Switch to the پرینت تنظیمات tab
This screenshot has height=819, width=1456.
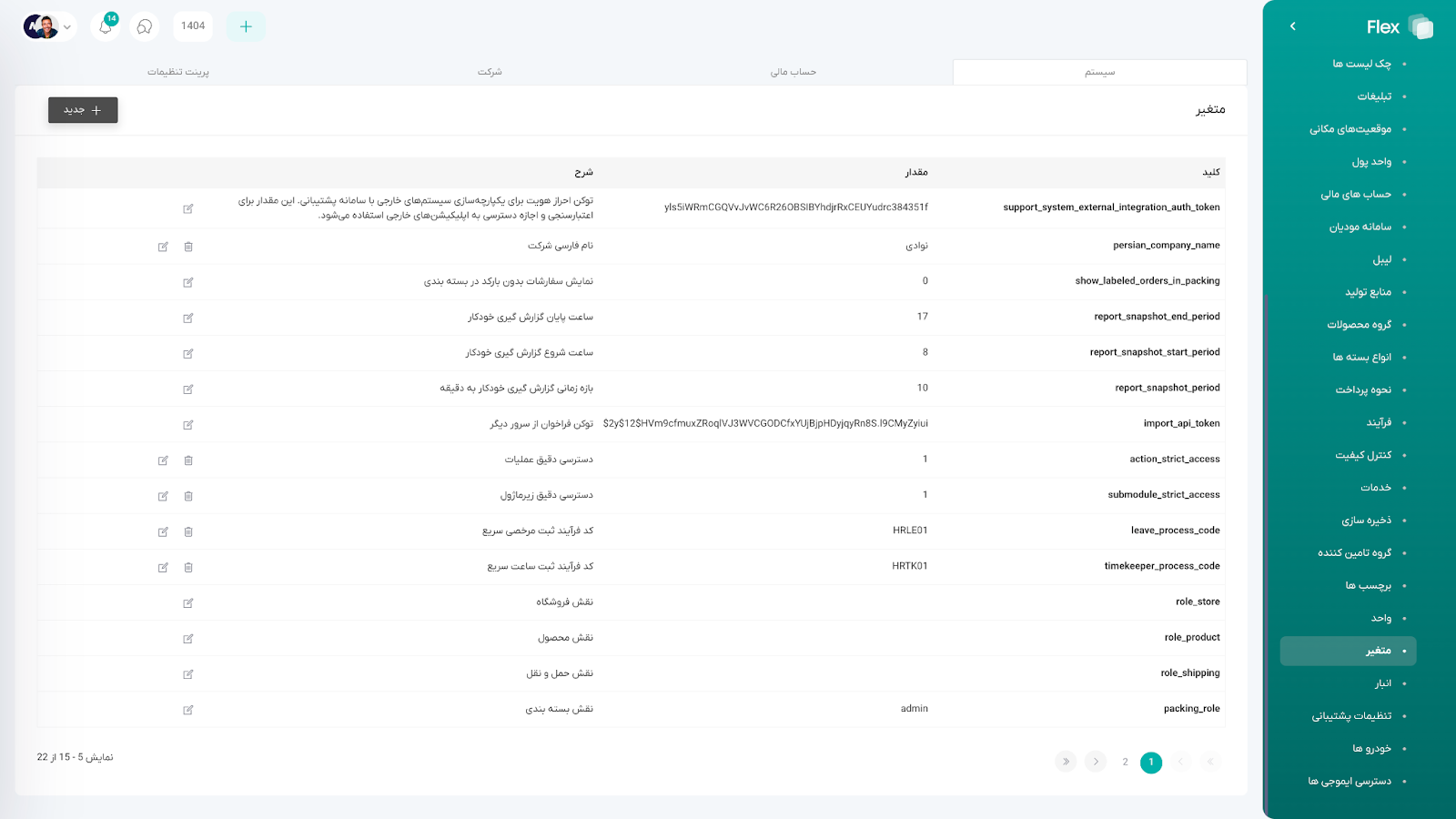[x=178, y=72]
